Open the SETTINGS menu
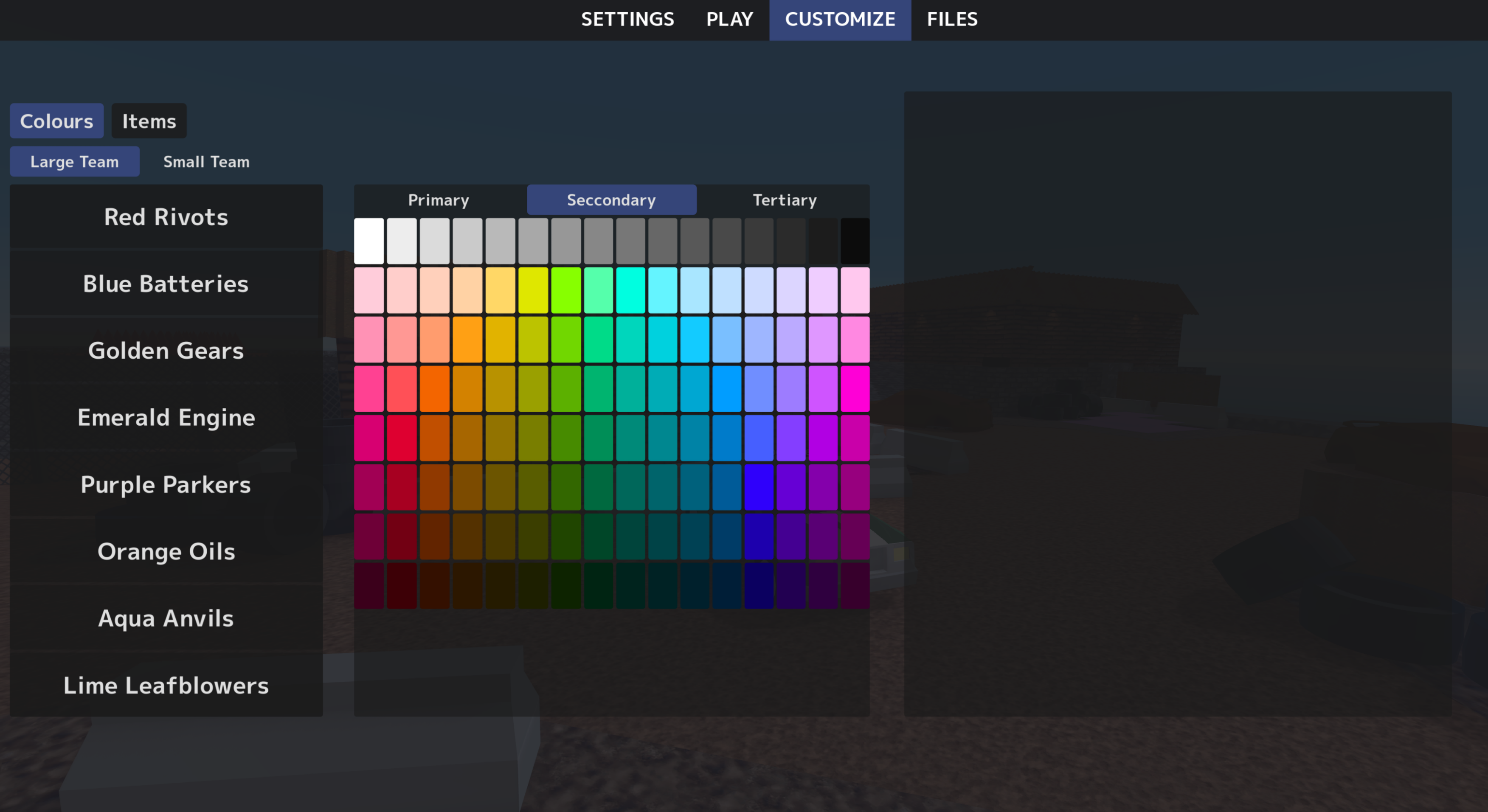This screenshot has width=1488, height=812. point(627,19)
